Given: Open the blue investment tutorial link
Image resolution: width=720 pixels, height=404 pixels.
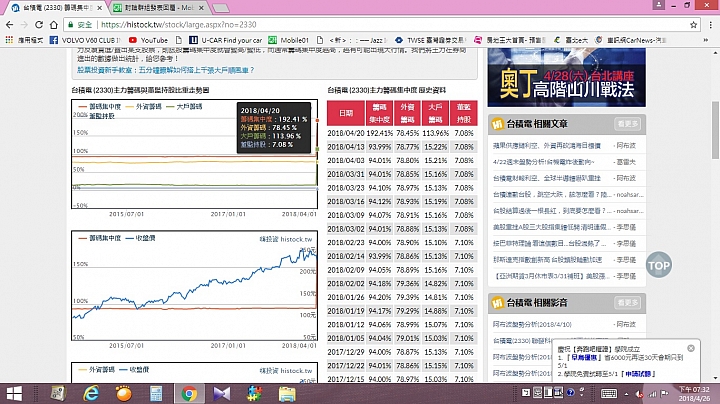Looking at the screenshot, I should (x=165, y=70).
